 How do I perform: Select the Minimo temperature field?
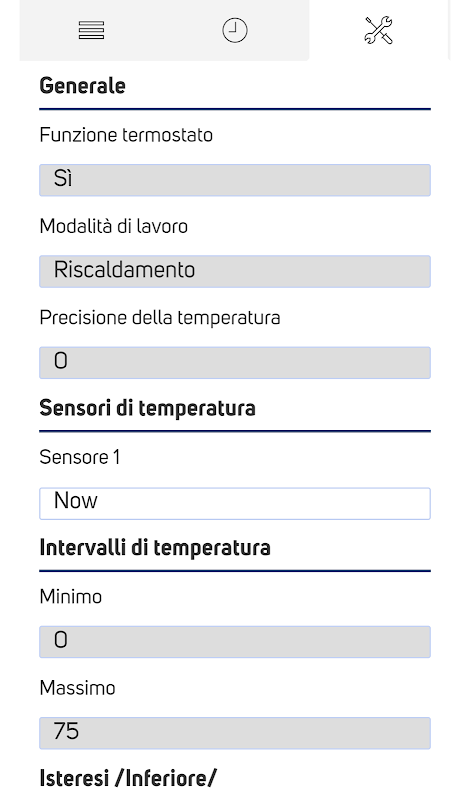(235, 642)
